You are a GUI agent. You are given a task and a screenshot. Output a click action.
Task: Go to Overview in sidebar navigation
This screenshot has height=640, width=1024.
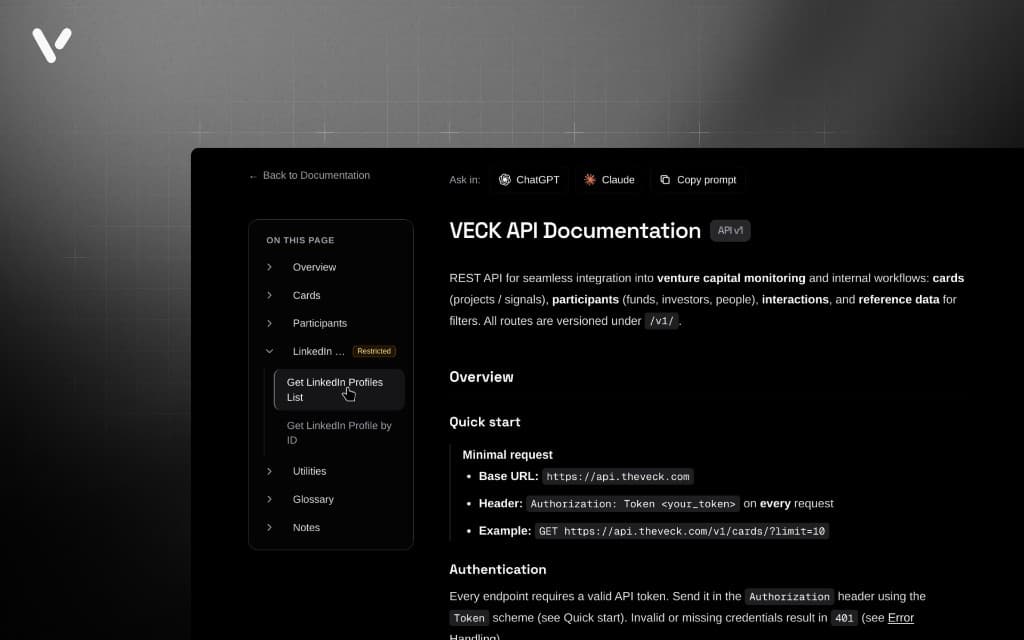(x=314, y=267)
